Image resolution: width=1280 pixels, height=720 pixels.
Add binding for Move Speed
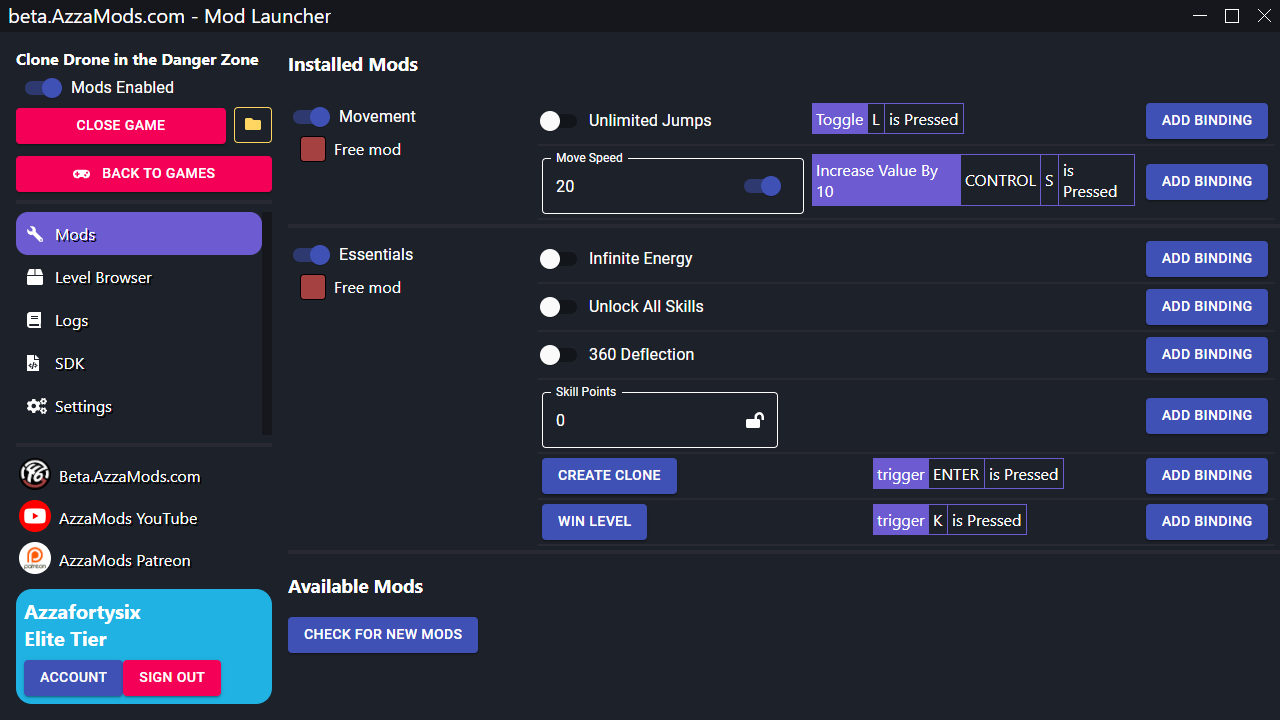coord(1207,181)
